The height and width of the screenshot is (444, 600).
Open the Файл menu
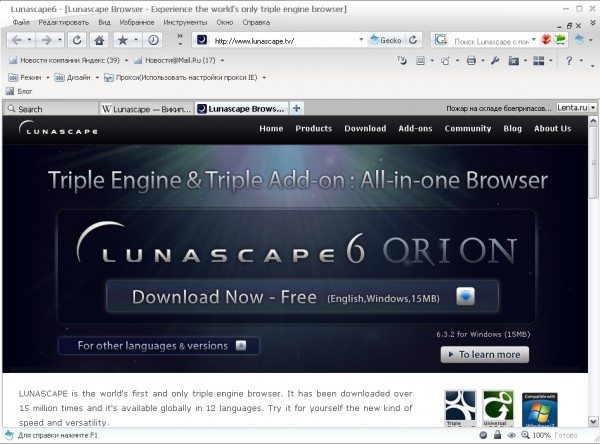(21, 23)
